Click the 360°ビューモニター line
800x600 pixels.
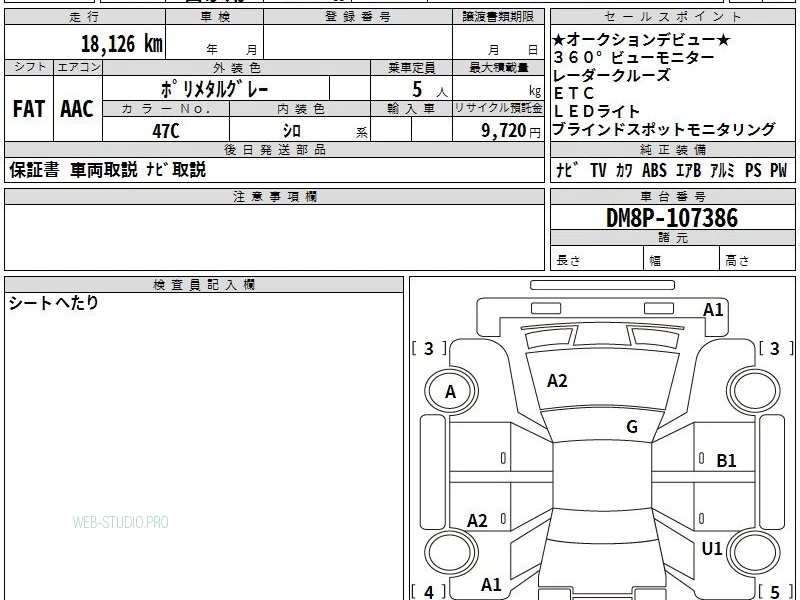tap(634, 57)
